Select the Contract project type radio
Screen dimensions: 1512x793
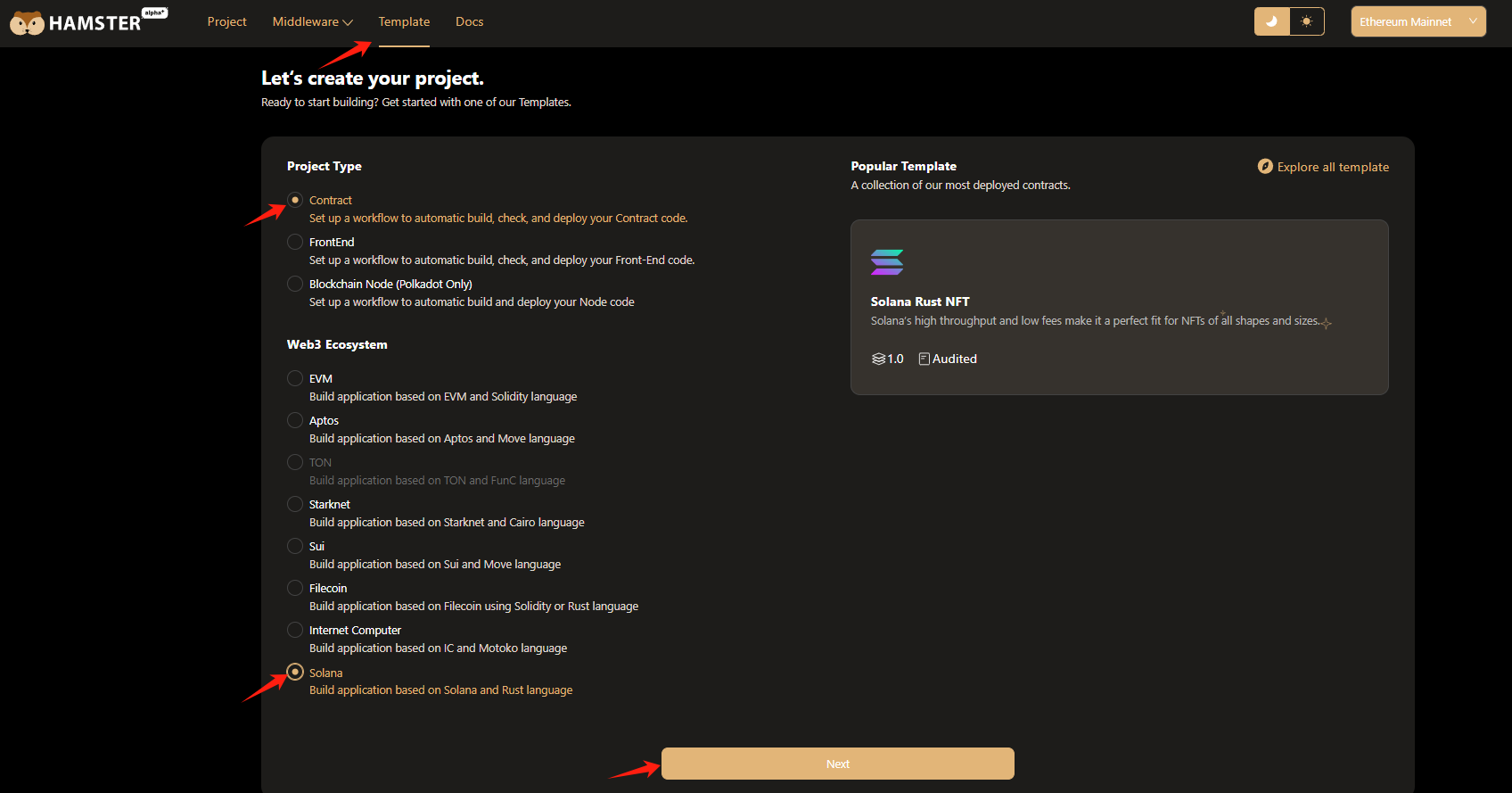click(x=295, y=200)
